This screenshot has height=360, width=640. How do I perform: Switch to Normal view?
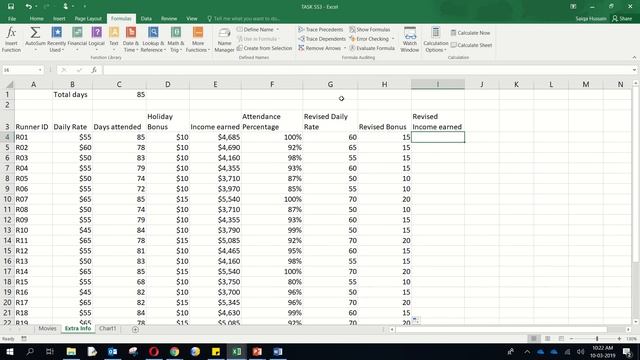533,338
